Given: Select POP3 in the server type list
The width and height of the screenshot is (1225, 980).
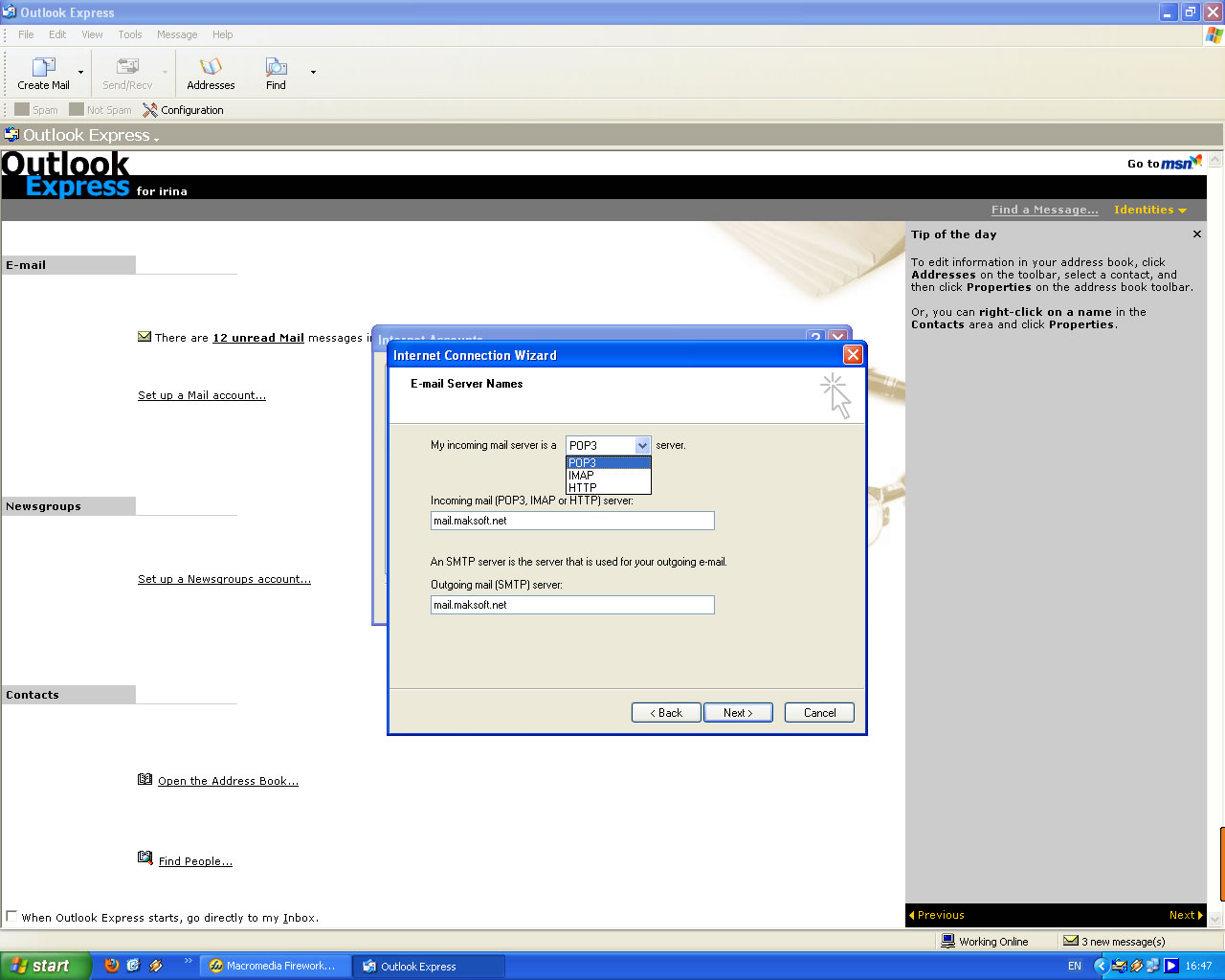Looking at the screenshot, I should click(609, 462).
